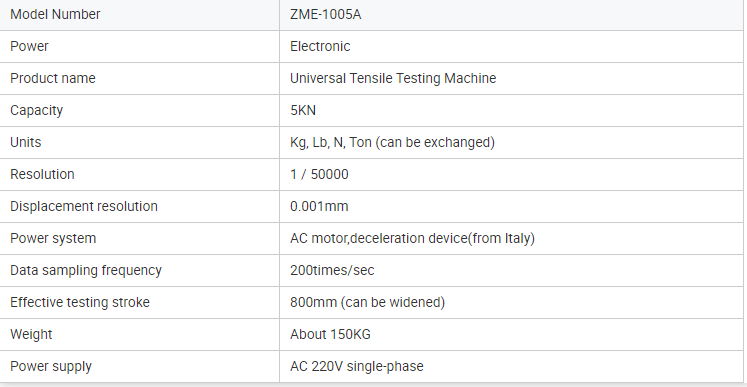Click the Data sampling frequency label
Image resolution: width=747 pixels, height=387 pixels.
[86, 270]
